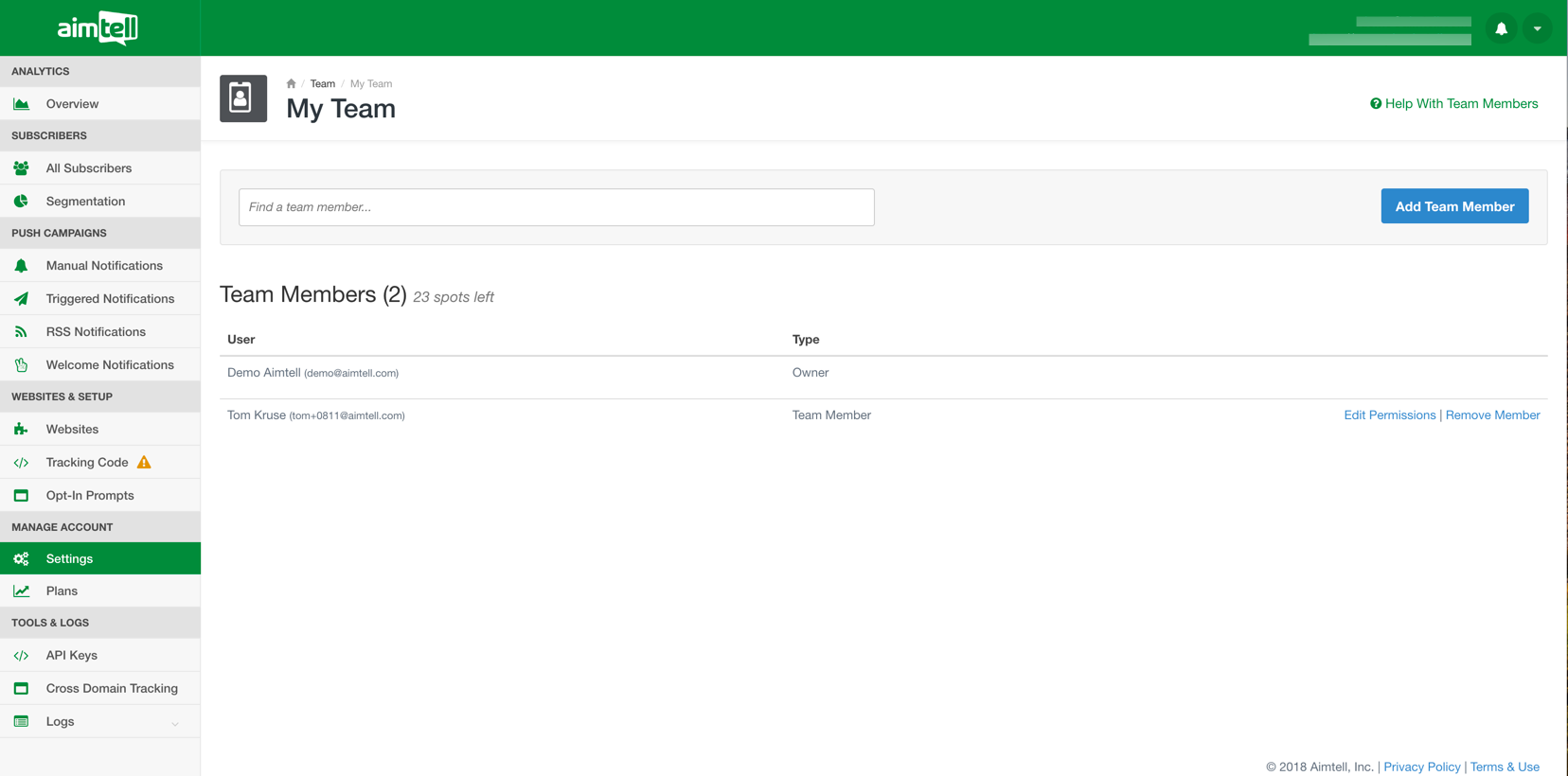Click the home icon in breadcrumb
The image size is (1568, 776).
[291, 83]
